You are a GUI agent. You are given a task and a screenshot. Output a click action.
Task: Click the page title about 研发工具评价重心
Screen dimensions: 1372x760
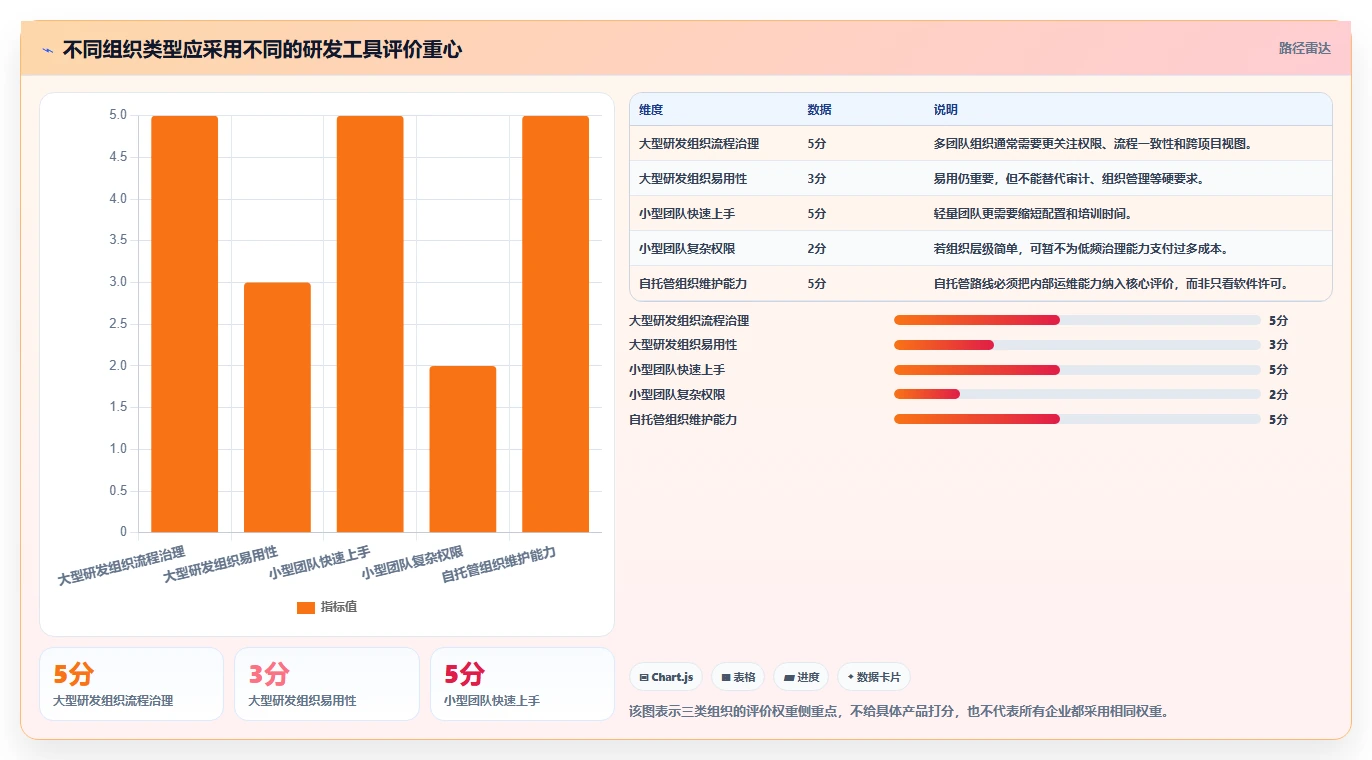click(262, 50)
